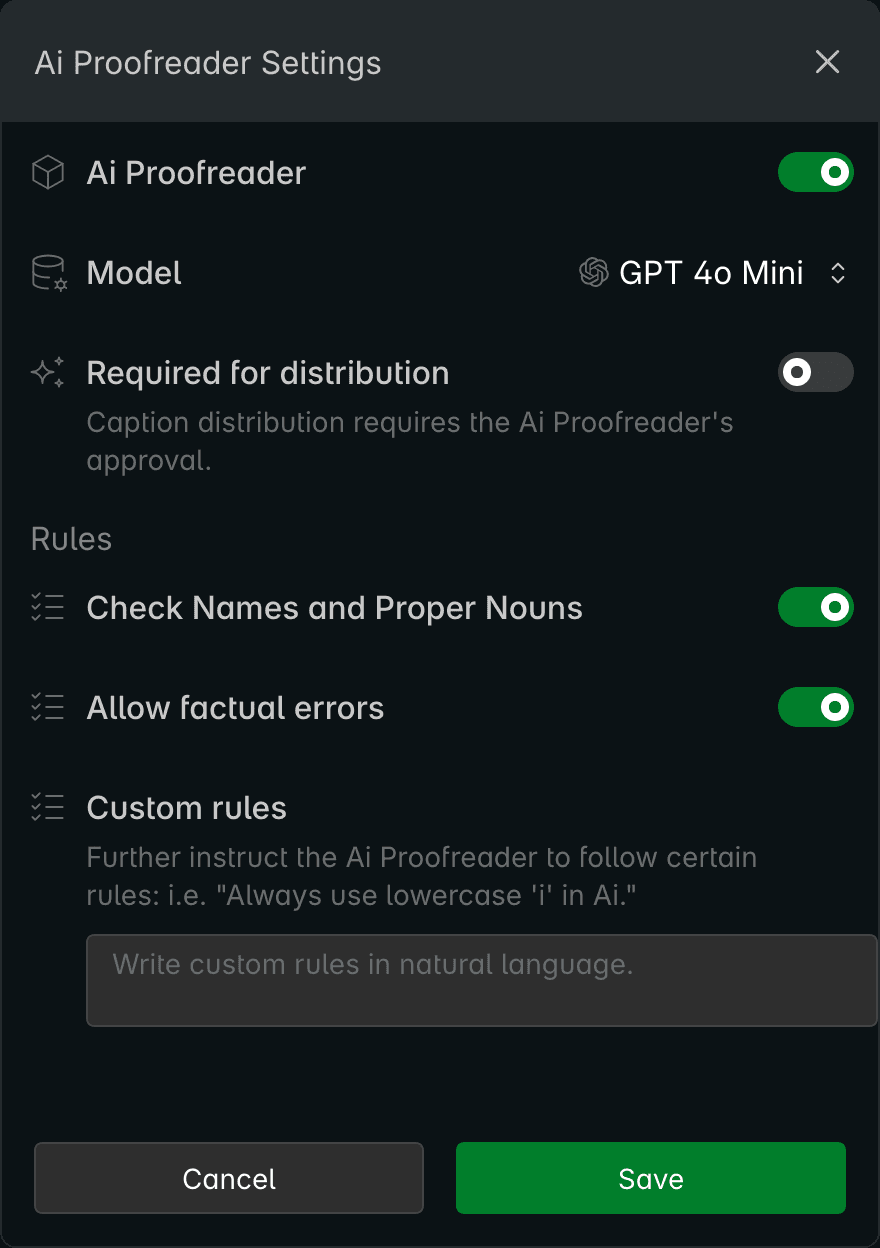Screen dimensions: 880x1248
Task: Click the up-down chevron of the model selector
Action: [x=839, y=273]
